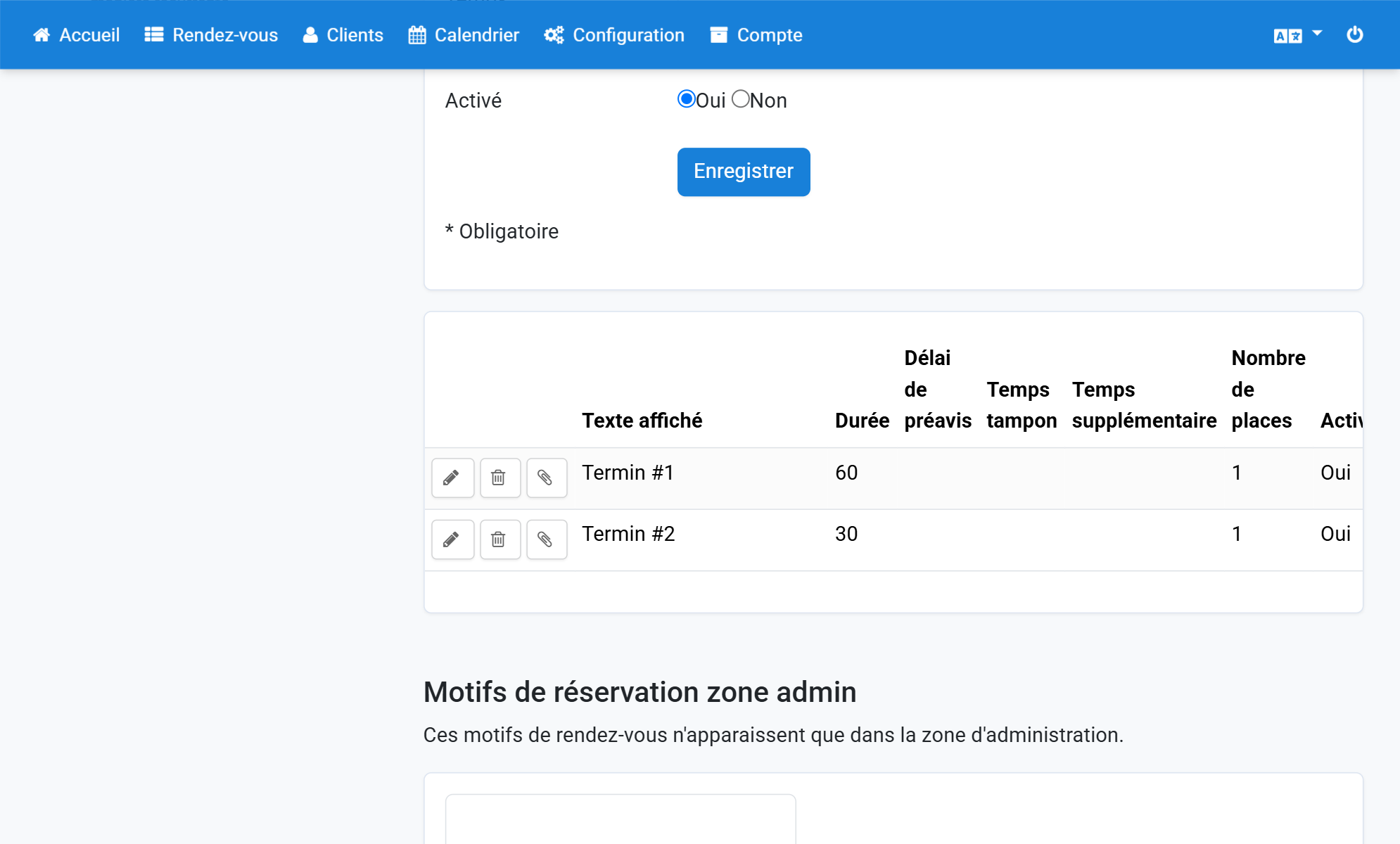Screen dimensions: 1400x844
Task: Click the Termin #1 text cell
Action: [628, 473]
